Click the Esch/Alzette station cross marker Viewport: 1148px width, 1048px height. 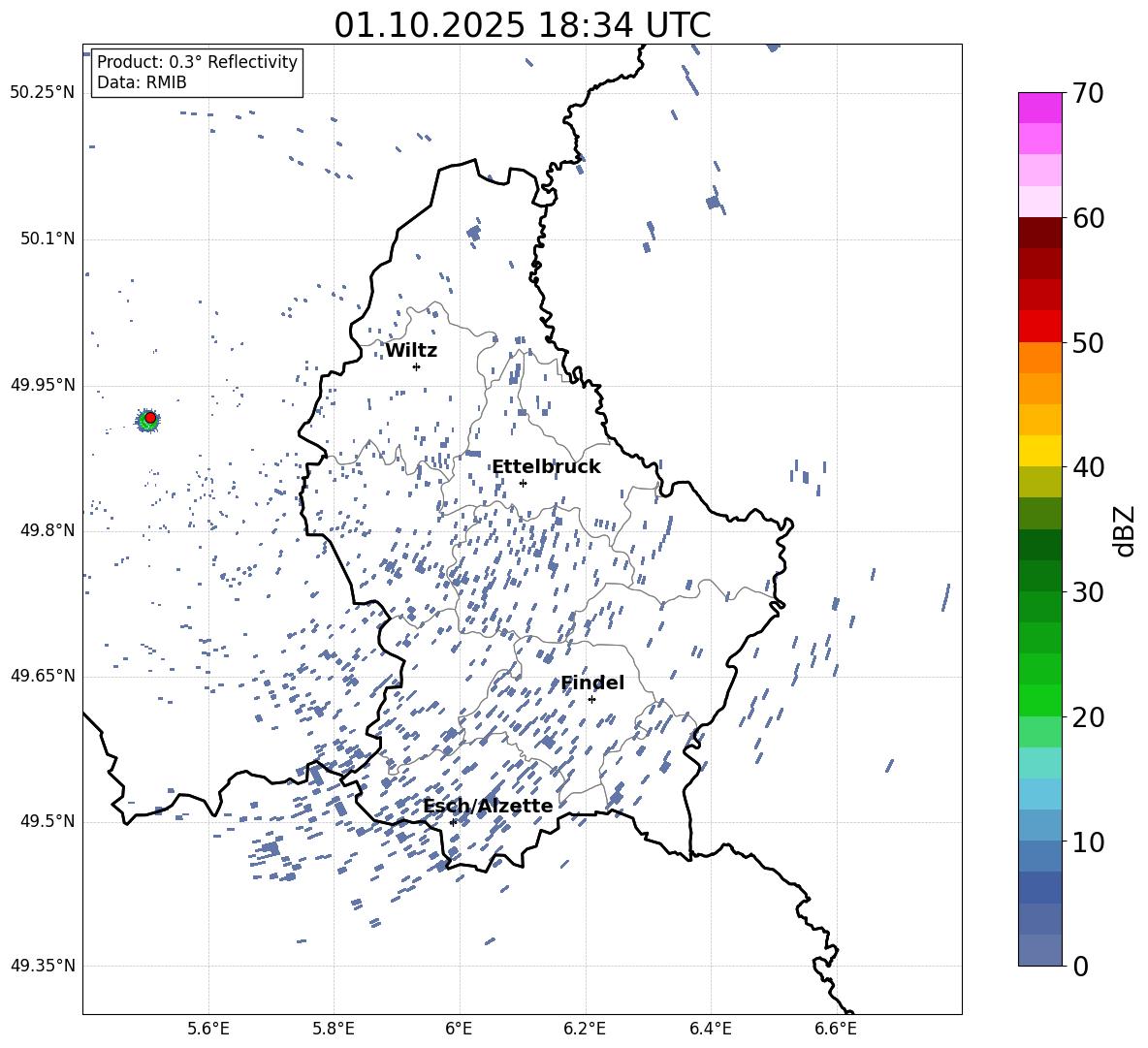[x=453, y=822]
